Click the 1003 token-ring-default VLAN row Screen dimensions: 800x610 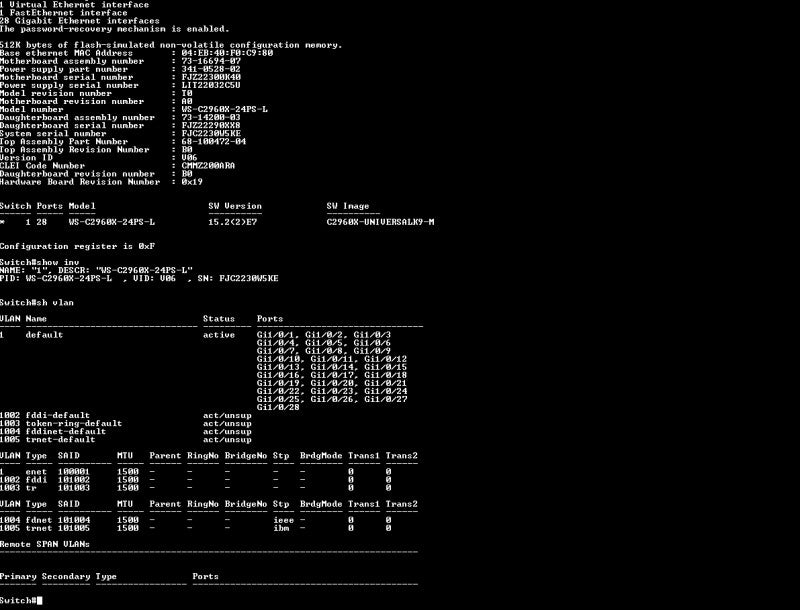click(x=126, y=424)
